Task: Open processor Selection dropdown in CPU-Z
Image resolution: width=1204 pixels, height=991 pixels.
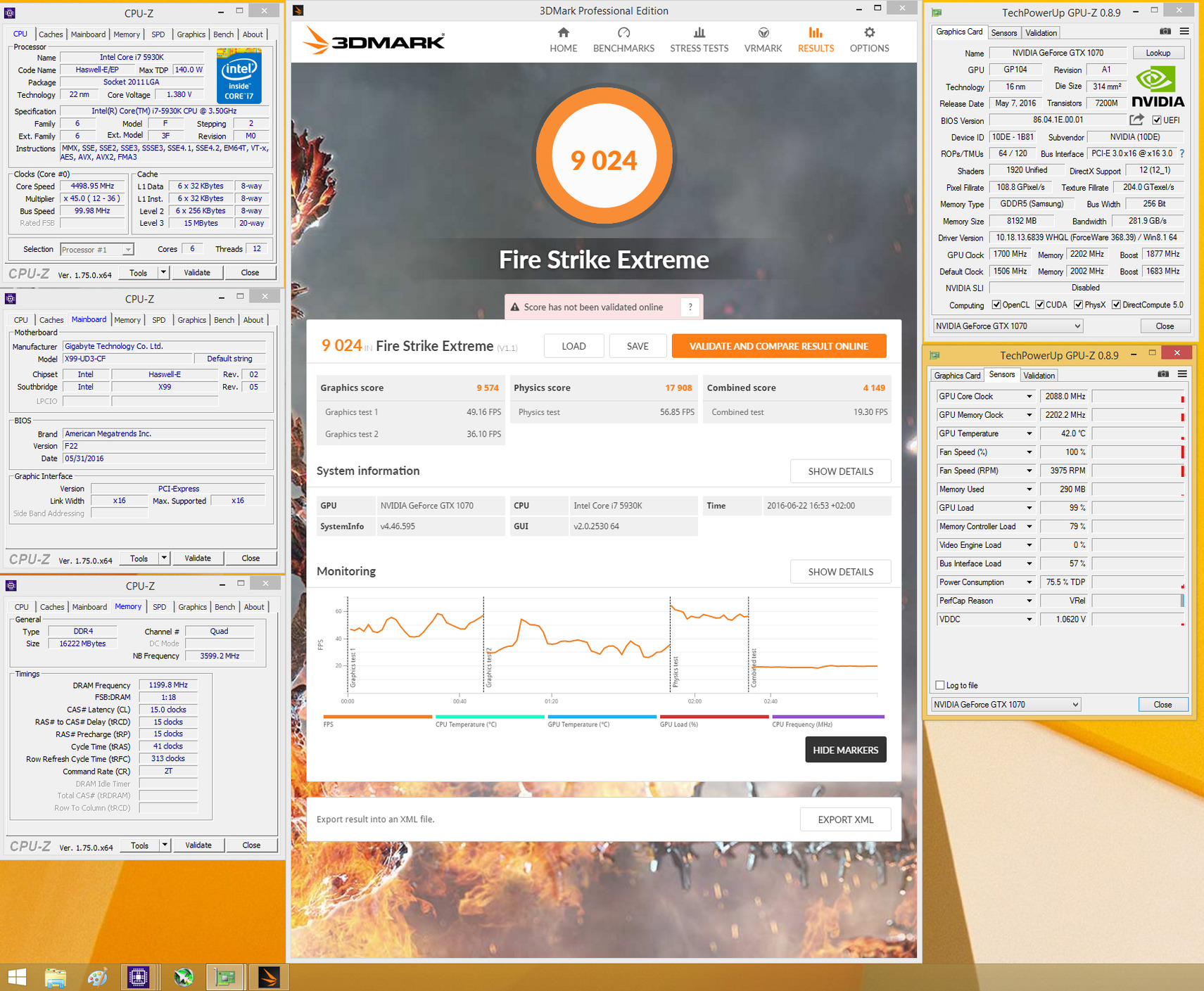Action: pyautogui.click(x=96, y=249)
